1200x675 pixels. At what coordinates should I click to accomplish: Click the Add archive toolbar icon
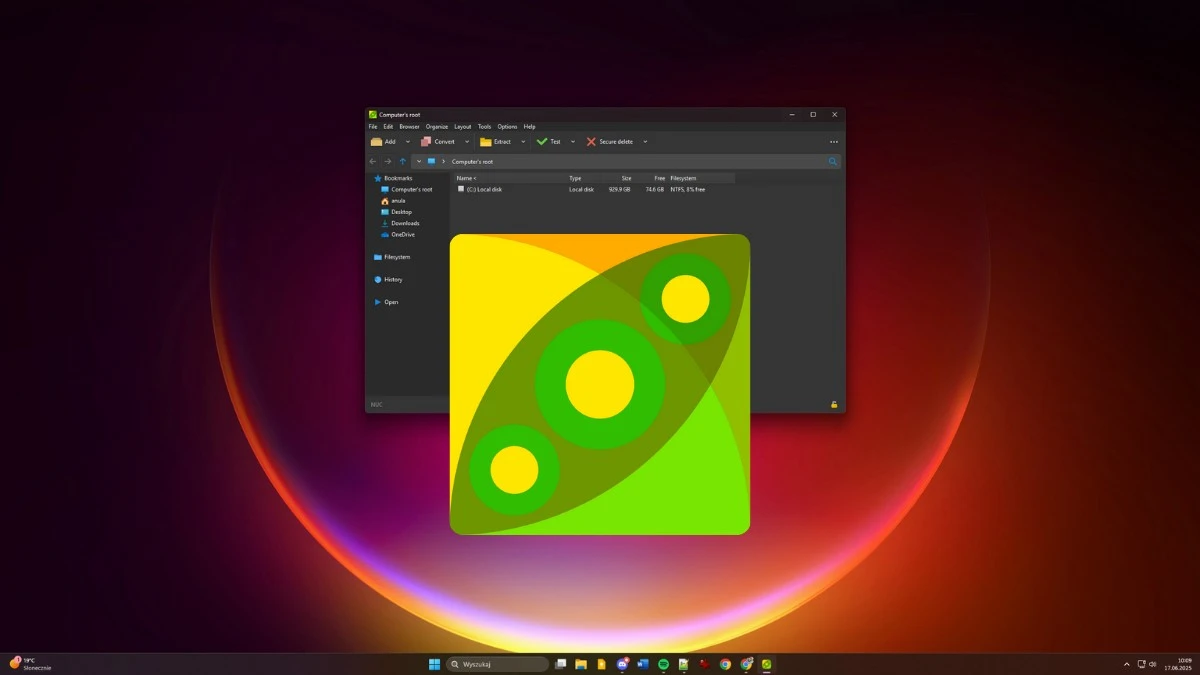(376, 142)
